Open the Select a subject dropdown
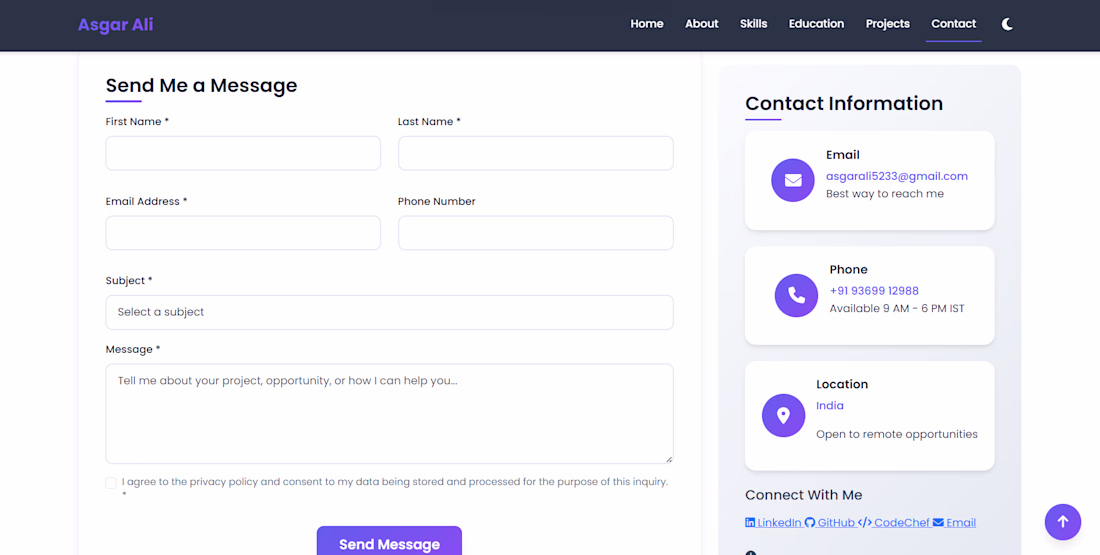 (389, 312)
